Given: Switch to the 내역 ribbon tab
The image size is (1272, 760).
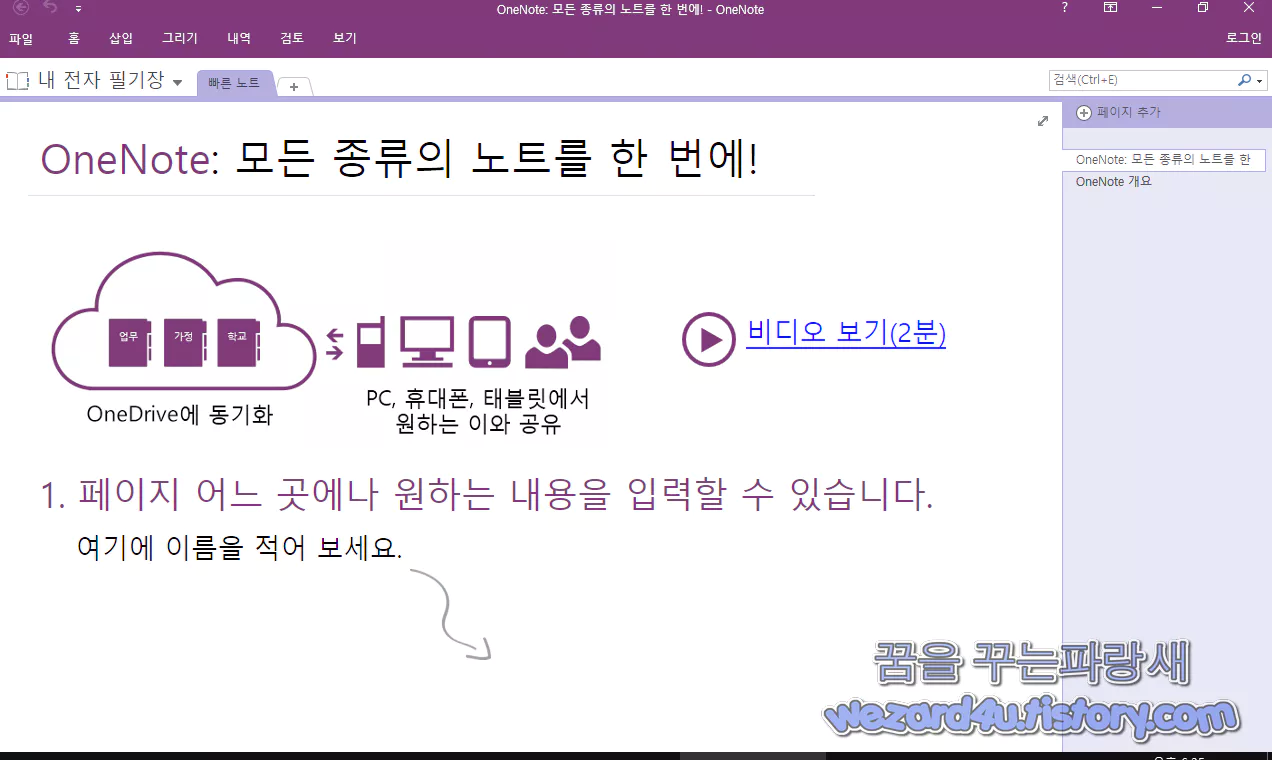Looking at the screenshot, I should pyautogui.click(x=239, y=39).
